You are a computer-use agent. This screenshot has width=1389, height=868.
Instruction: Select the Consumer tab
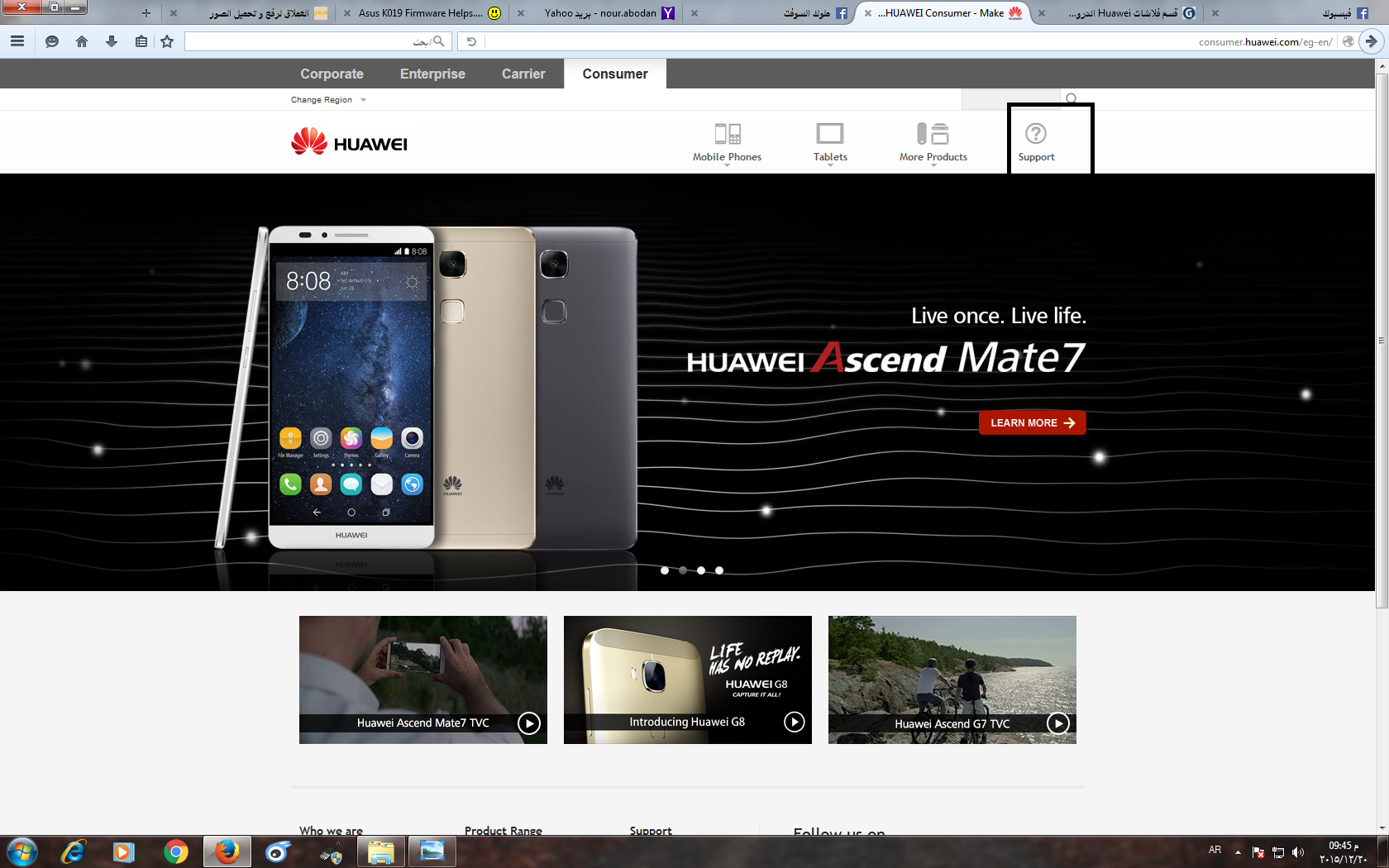click(615, 74)
